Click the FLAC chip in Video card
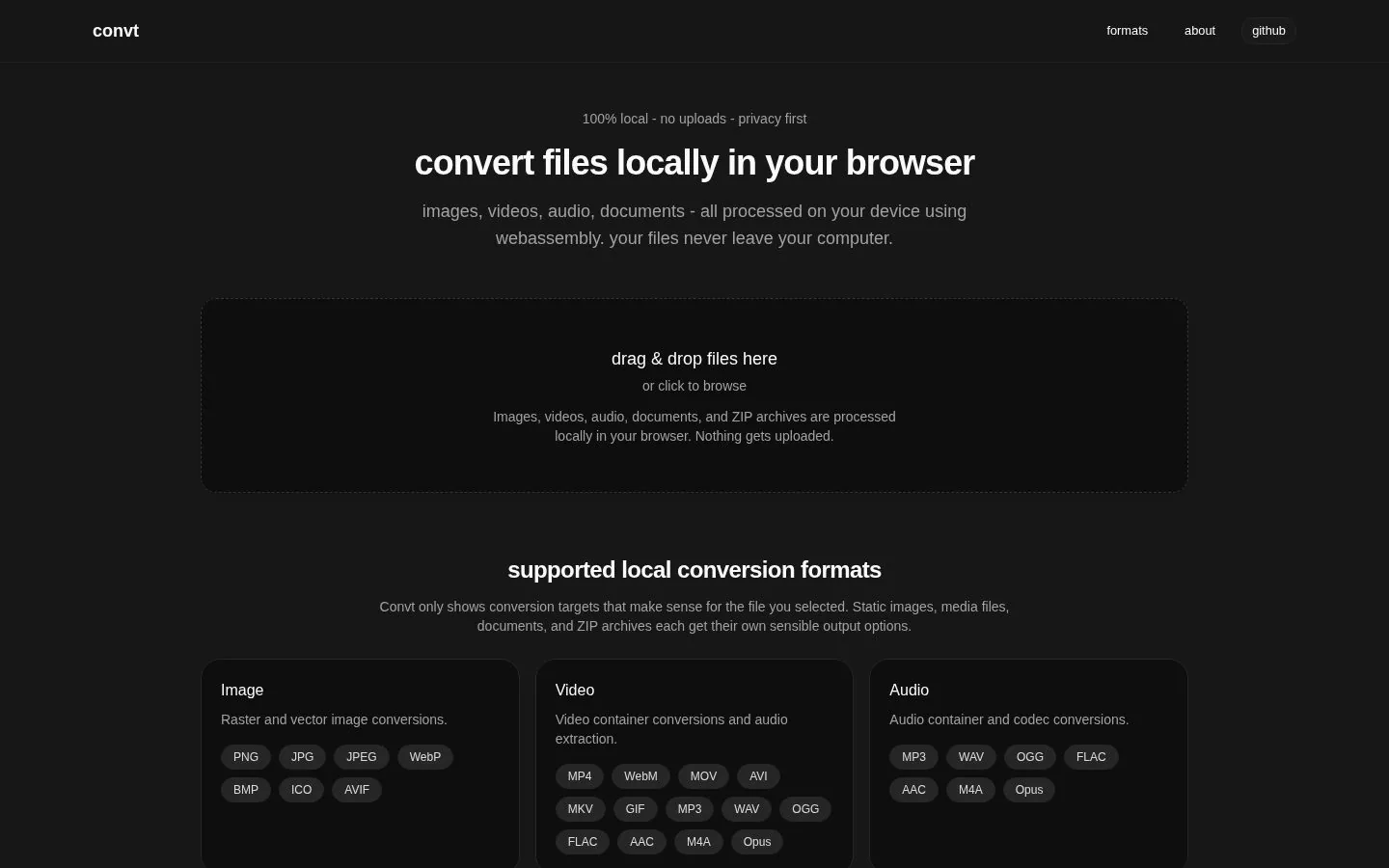The image size is (1389, 868). [583, 842]
